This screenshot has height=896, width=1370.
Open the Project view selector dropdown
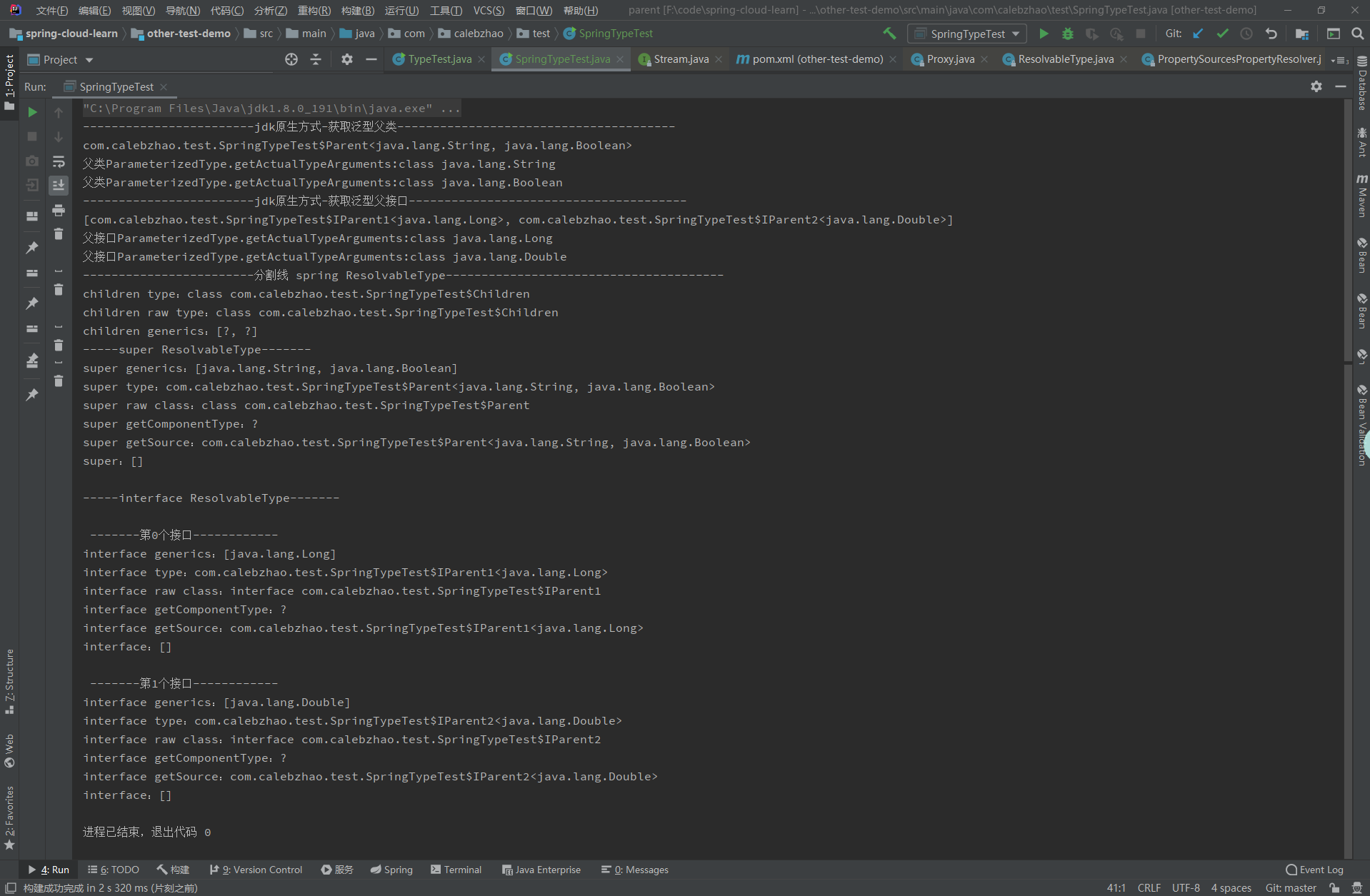pos(60,60)
